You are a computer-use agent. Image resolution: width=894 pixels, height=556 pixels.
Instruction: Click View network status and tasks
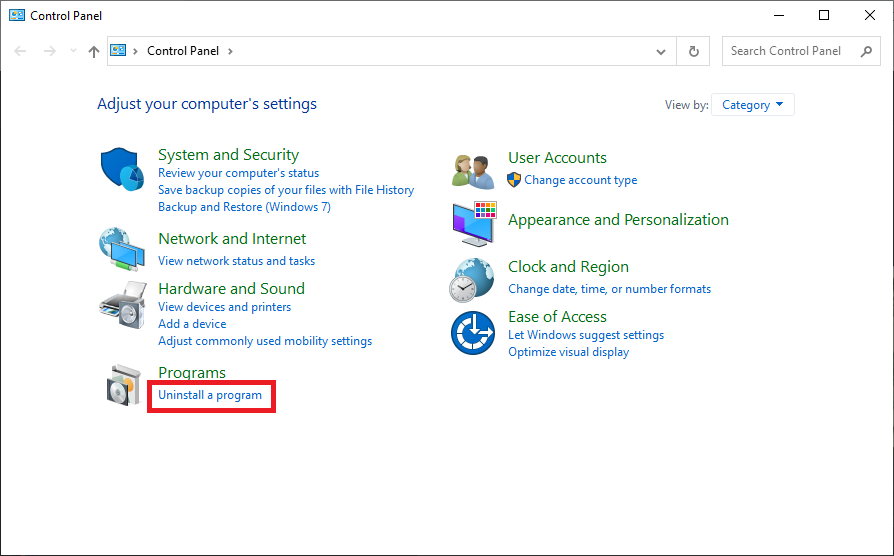[x=236, y=261]
